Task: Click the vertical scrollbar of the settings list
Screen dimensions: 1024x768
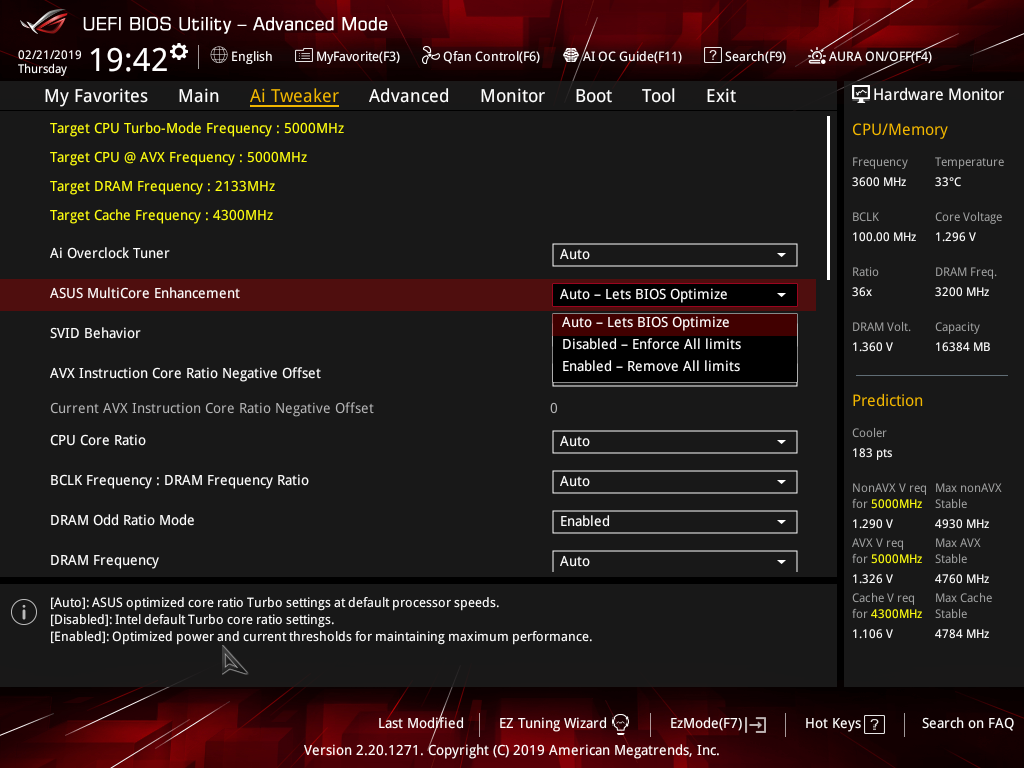Action: pos(828,198)
